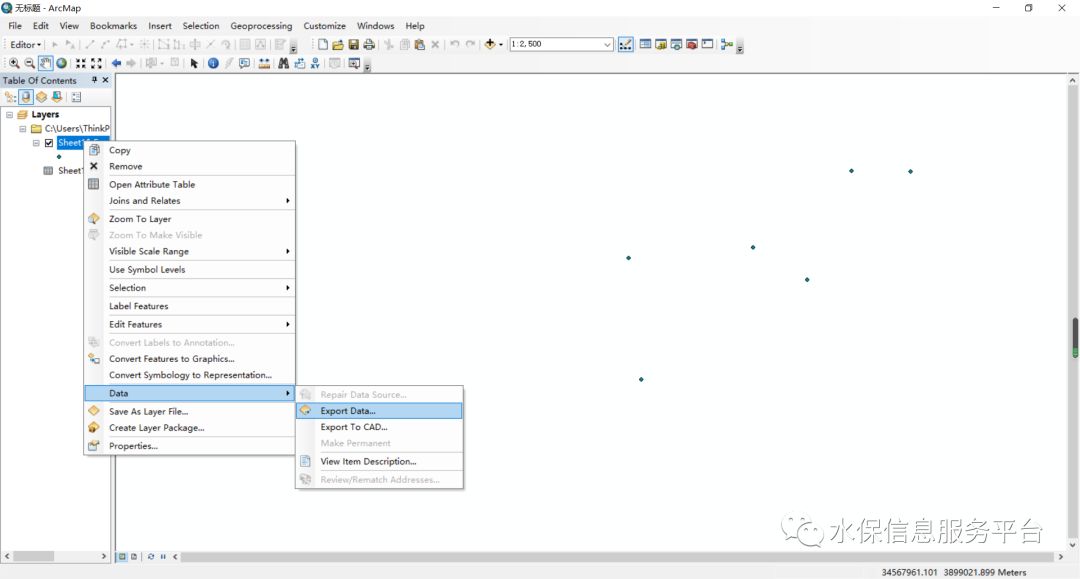Switch to Layout View at map bottom
The image size is (1080, 579).
point(134,556)
